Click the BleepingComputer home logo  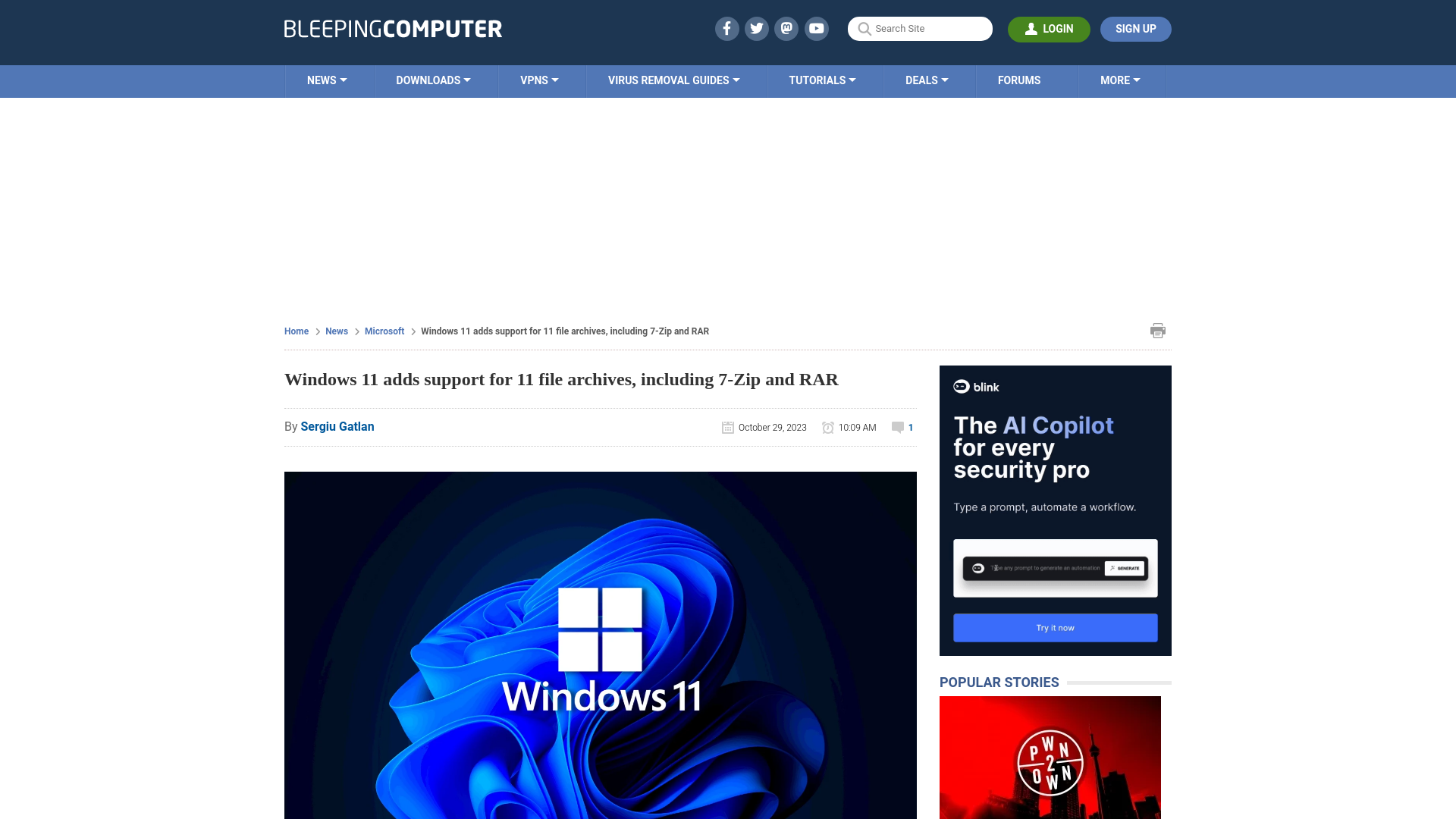click(x=393, y=28)
